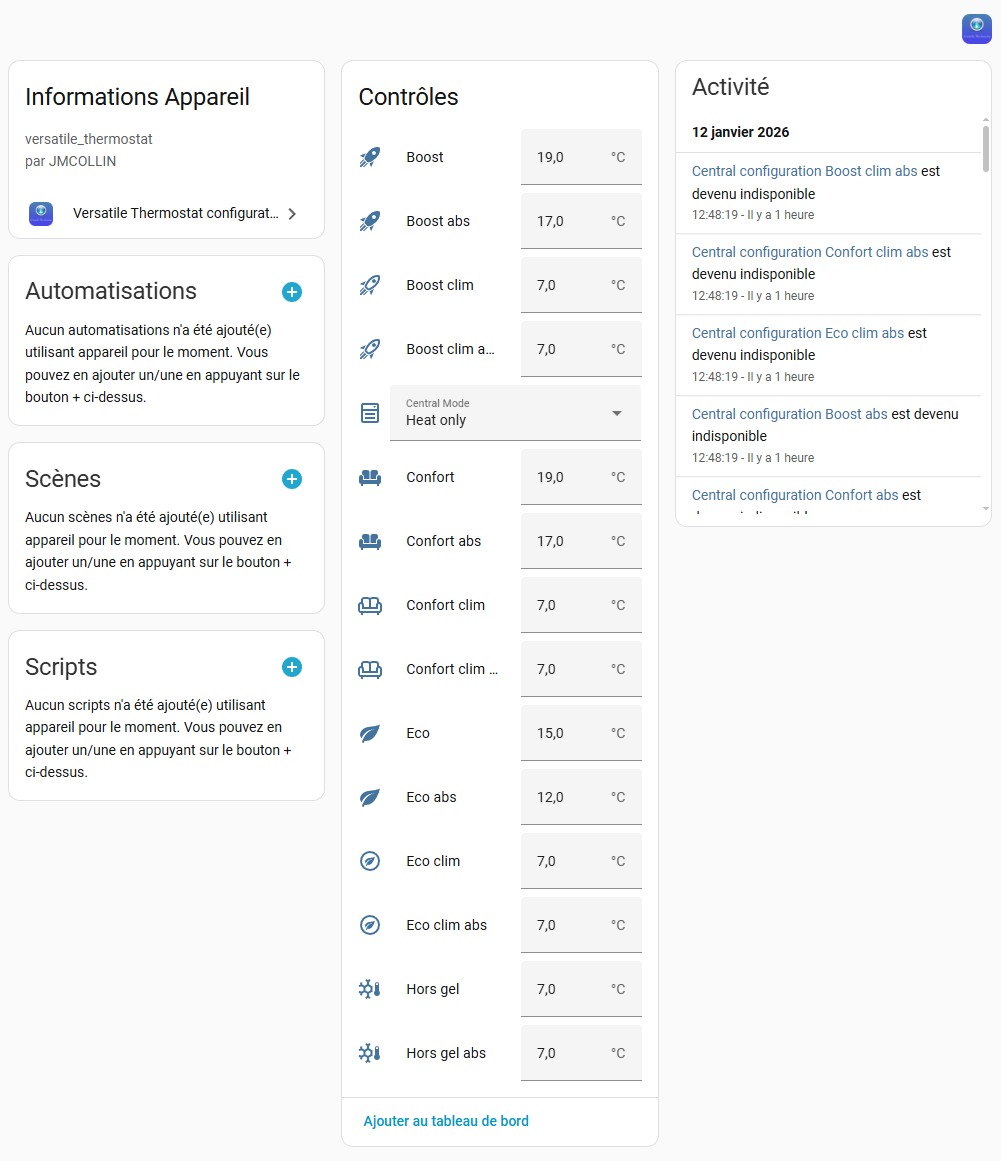This screenshot has width=1001, height=1161.
Task: Click the Boost abs temperature field
Action: [581, 221]
